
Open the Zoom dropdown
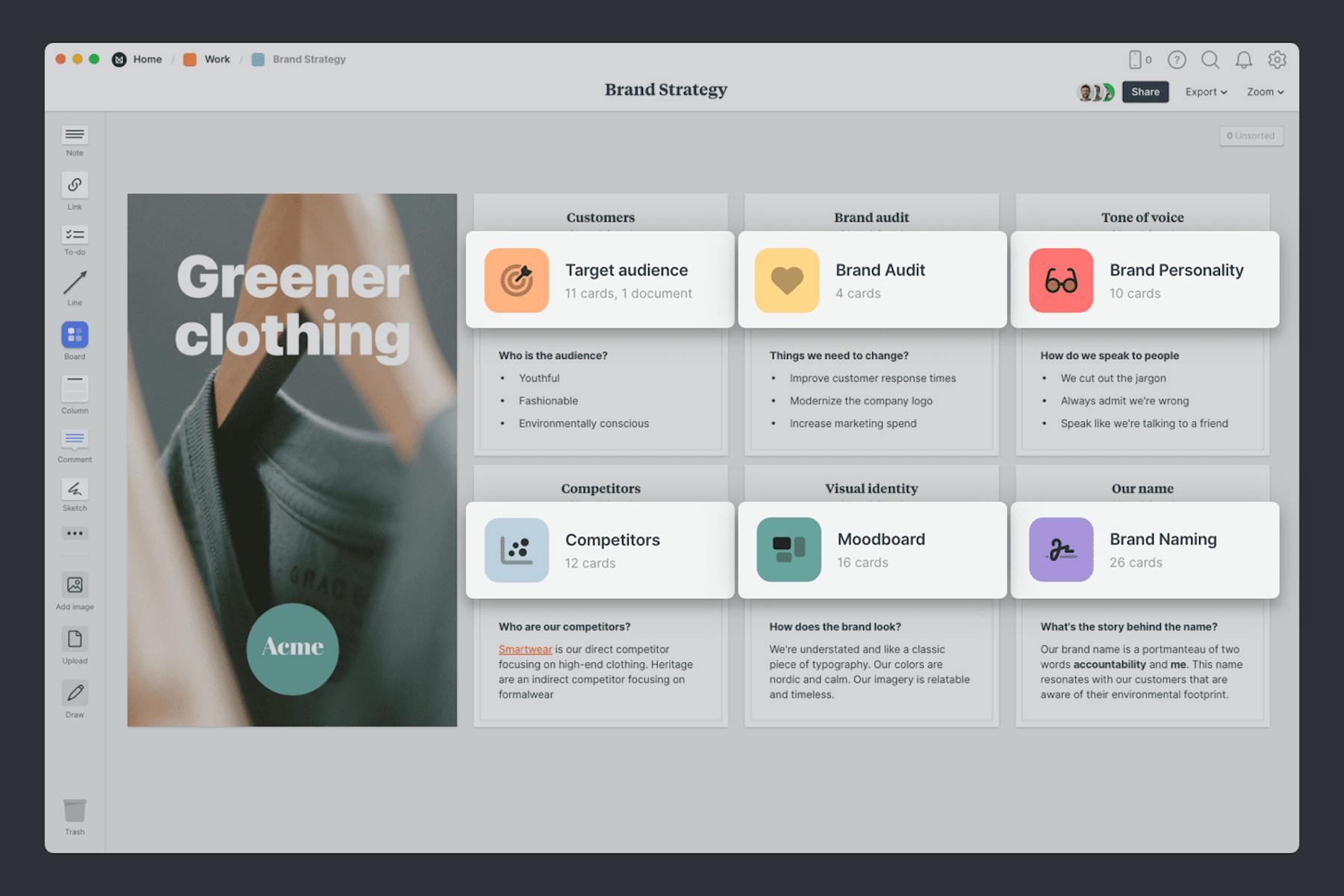[1265, 91]
